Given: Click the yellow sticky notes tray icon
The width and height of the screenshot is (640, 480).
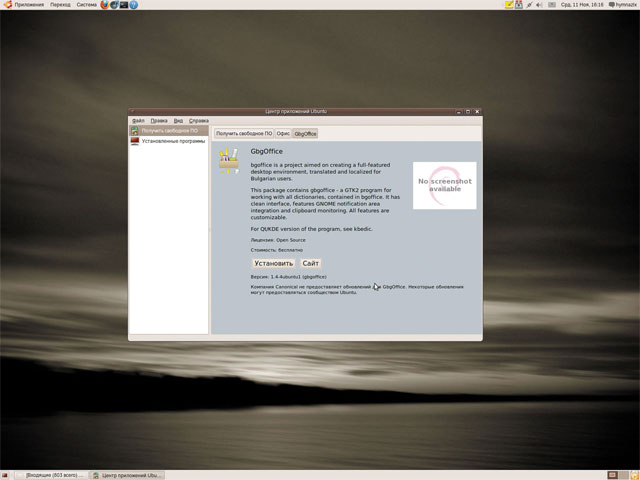Looking at the screenshot, I should (x=509, y=5).
